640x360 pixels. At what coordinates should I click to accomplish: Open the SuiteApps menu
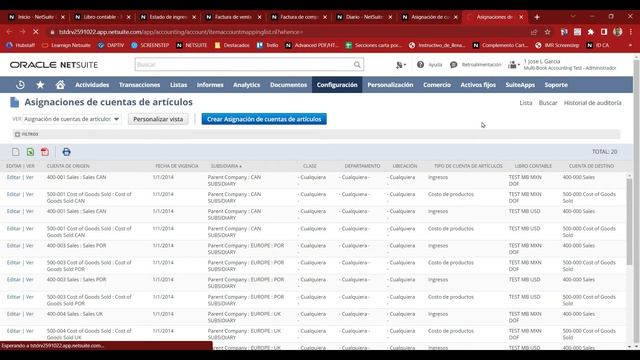point(520,85)
